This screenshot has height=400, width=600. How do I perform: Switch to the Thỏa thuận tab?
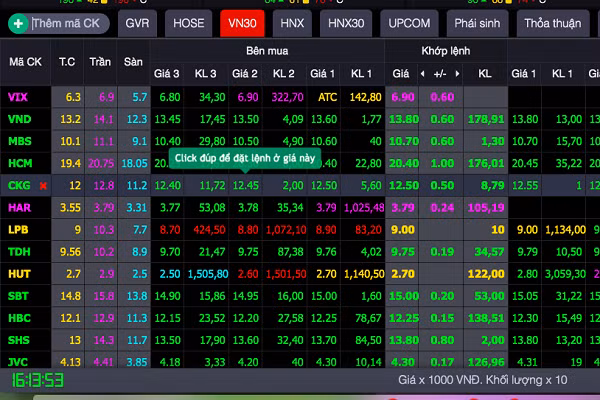tap(552, 22)
